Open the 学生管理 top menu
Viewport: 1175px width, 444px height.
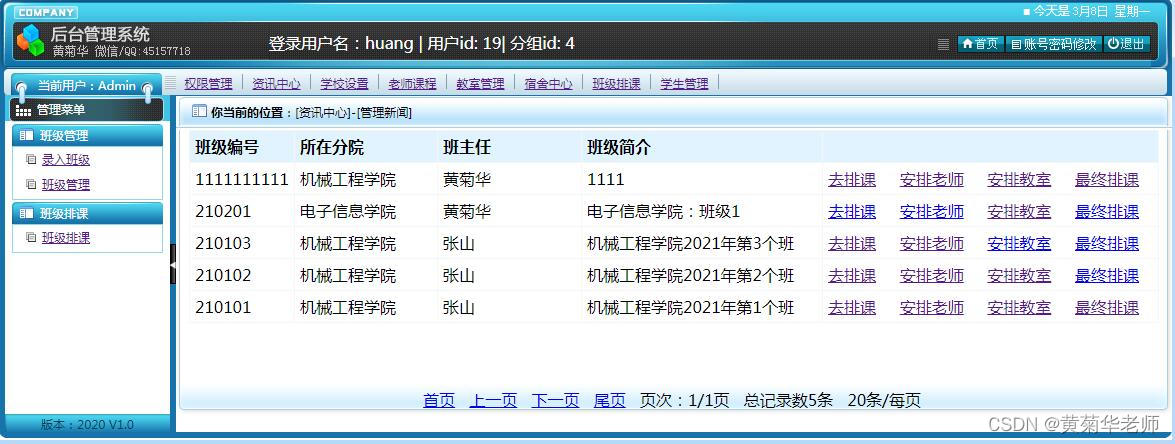684,84
